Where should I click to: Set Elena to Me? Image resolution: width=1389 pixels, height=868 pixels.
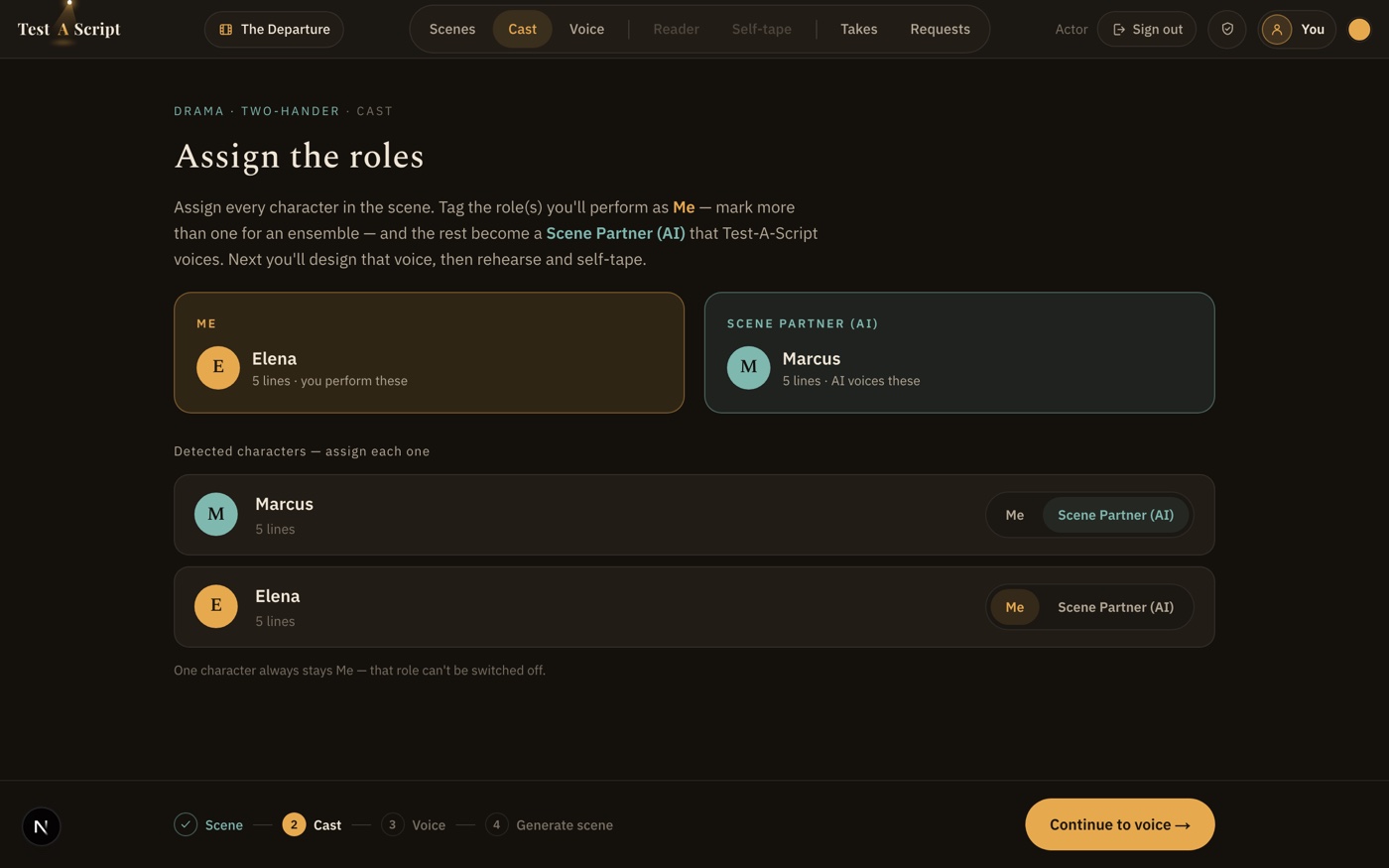coord(1014,607)
